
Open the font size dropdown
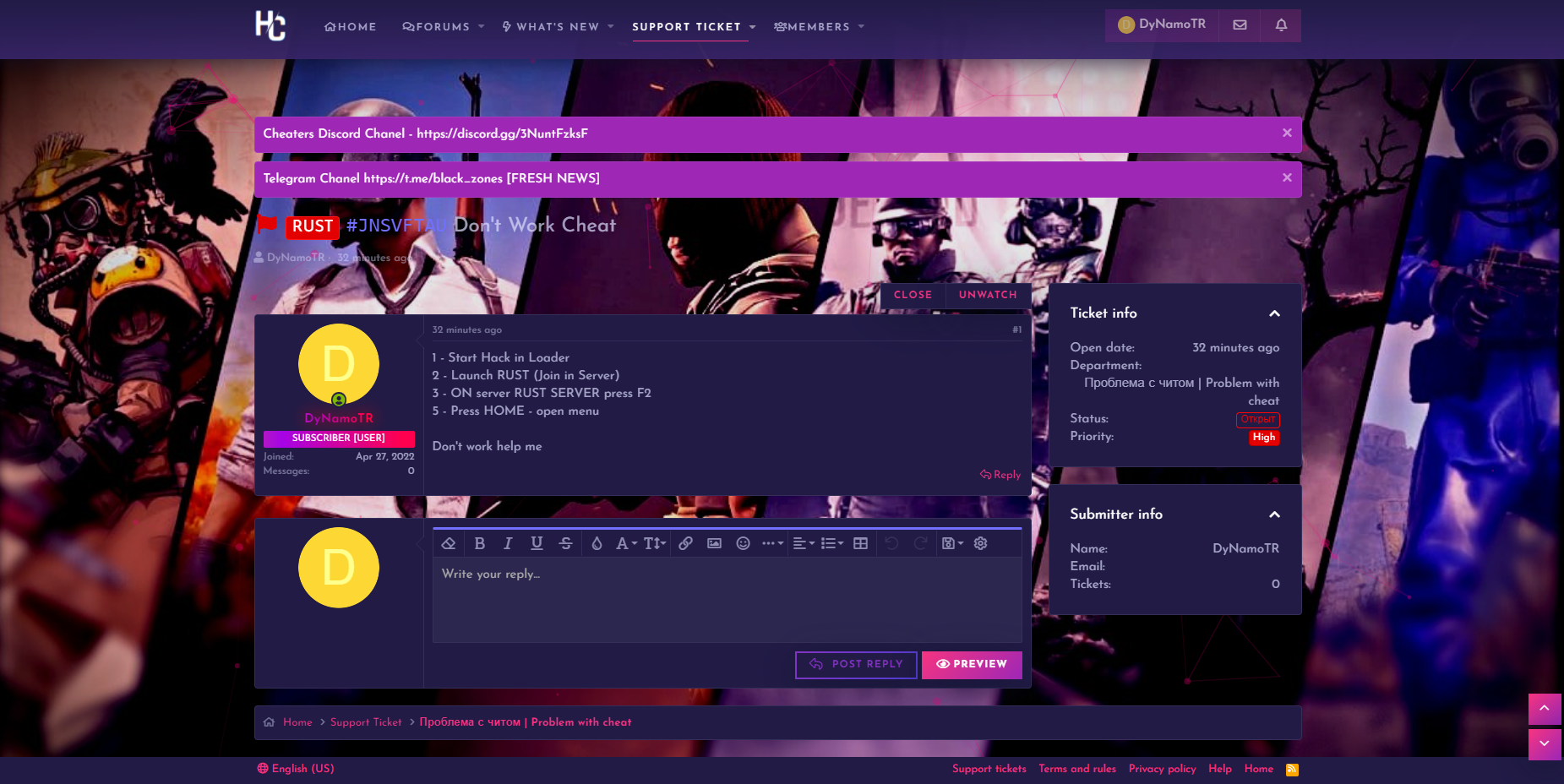pos(655,543)
